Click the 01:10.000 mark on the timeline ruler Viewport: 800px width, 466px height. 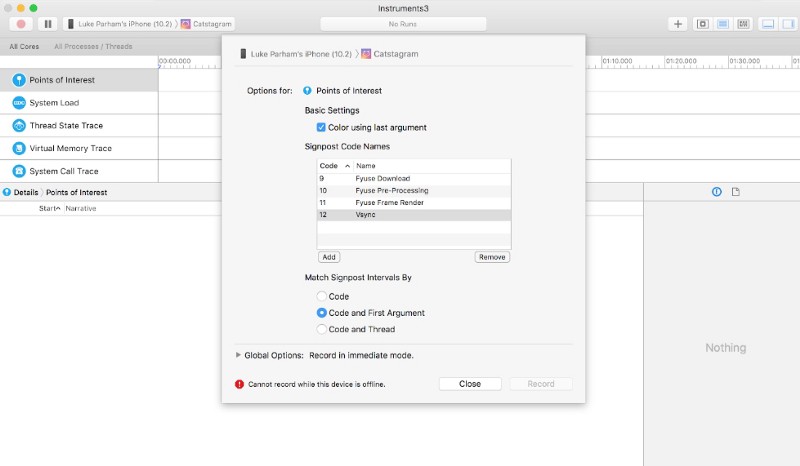tap(617, 61)
